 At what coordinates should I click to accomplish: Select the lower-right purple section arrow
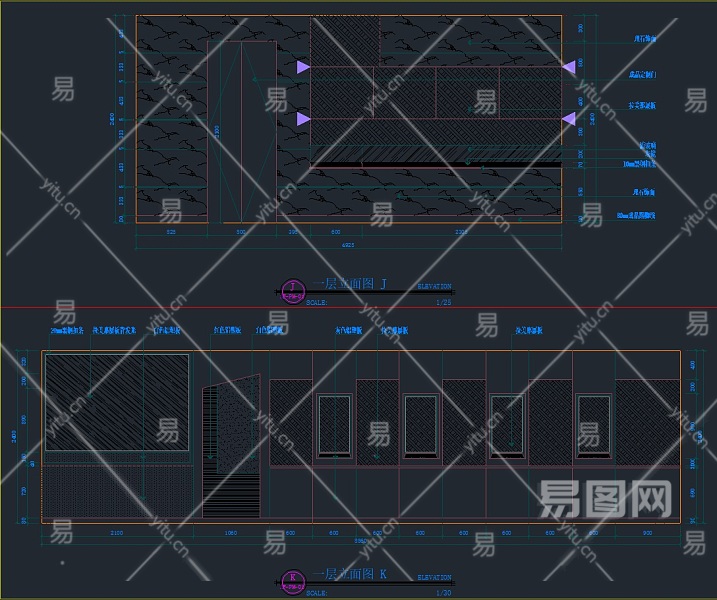coord(569,119)
